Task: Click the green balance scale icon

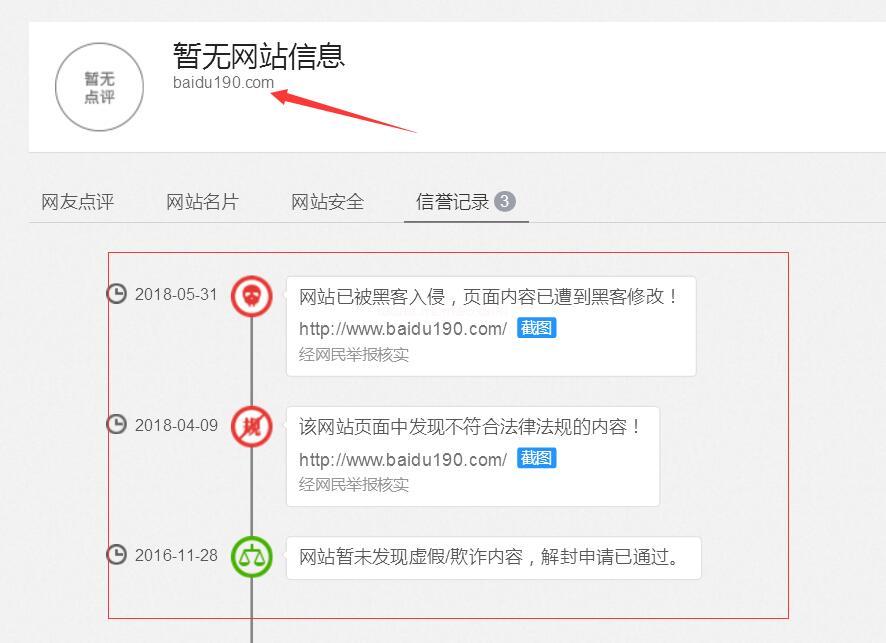Action: (252, 557)
